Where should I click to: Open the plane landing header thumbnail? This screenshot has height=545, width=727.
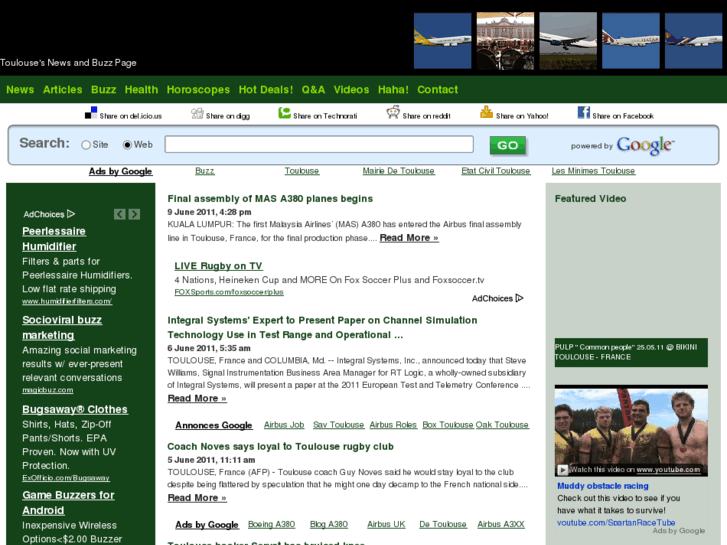[x=568, y=41]
